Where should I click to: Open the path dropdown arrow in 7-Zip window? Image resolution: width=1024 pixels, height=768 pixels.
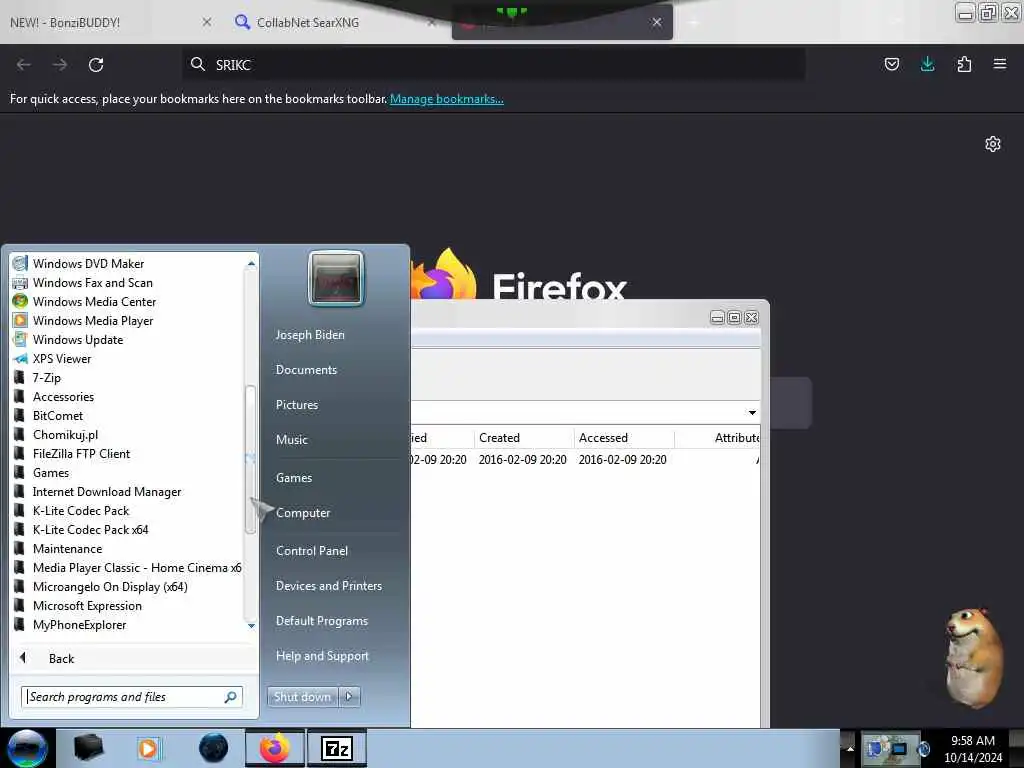tap(752, 413)
